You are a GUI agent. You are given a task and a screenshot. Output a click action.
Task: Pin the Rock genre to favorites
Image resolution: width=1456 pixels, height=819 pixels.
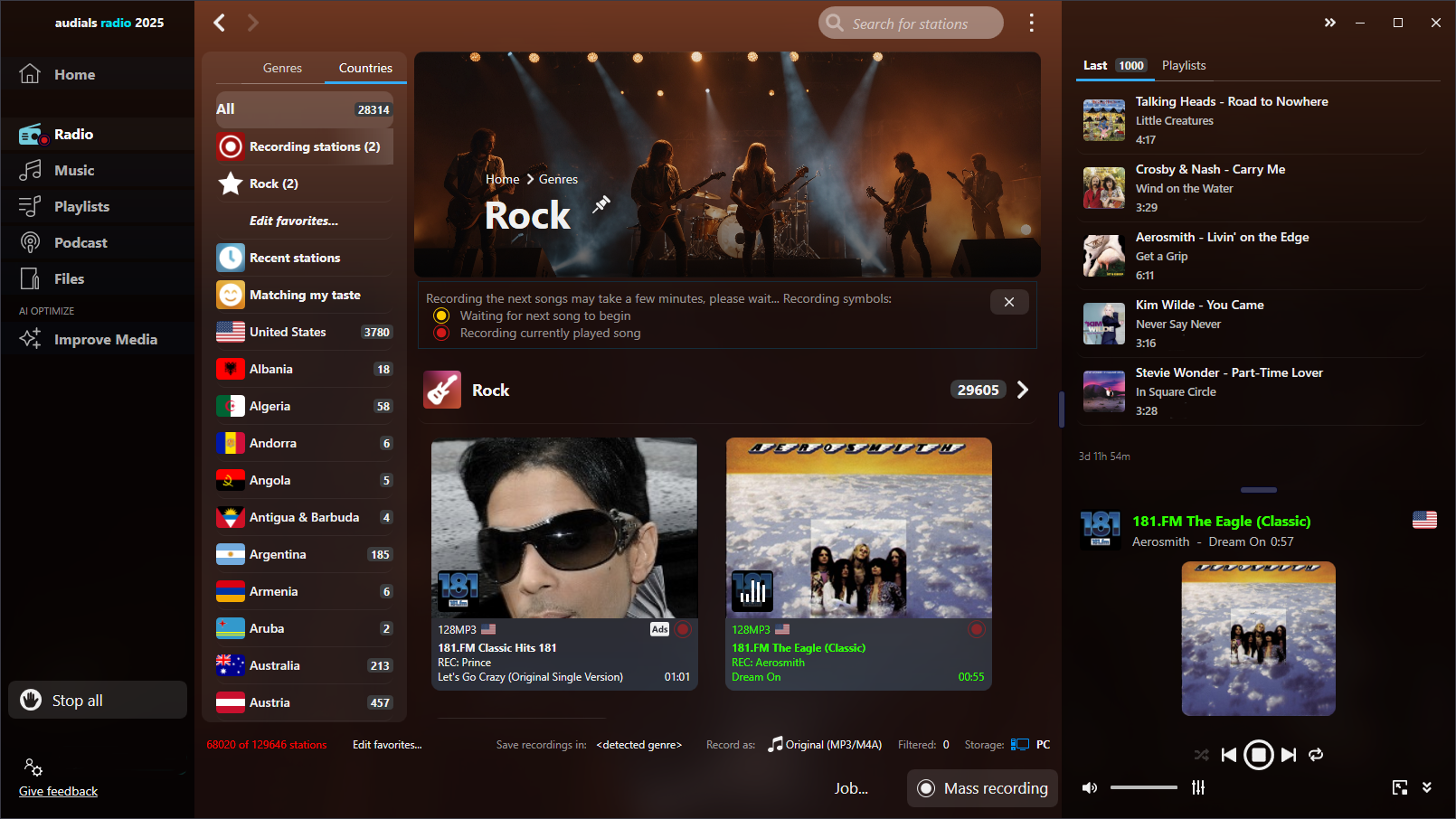coord(601,204)
